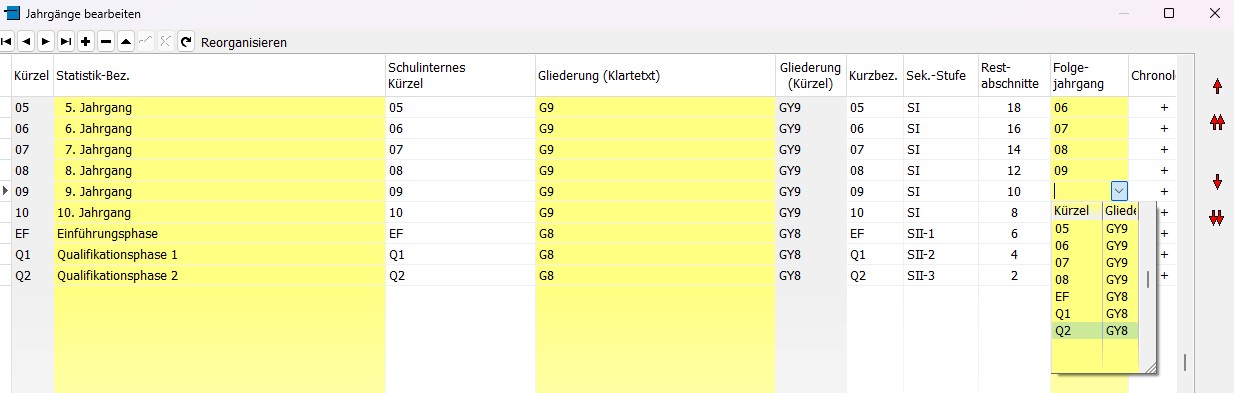Add a new Jahrgang with plus icon
This screenshot has height=393, width=1234.
[86, 42]
